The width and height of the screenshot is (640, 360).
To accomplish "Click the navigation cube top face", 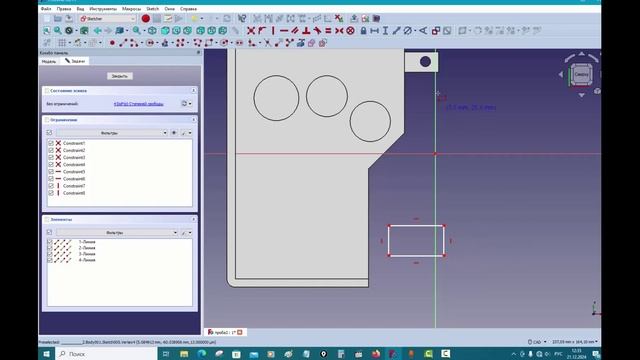I will (x=581, y=75).
